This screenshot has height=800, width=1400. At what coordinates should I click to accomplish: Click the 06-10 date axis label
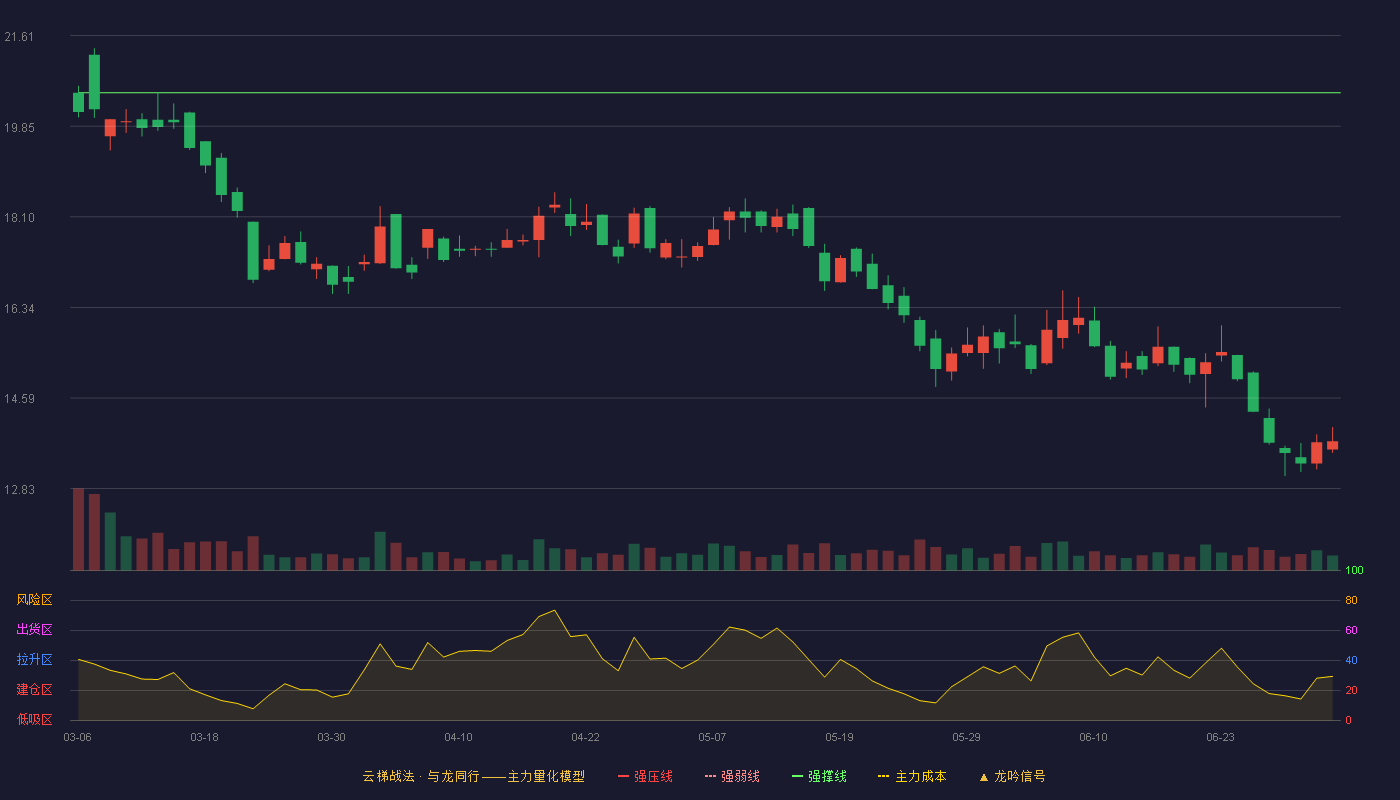[x=1093, y=737]
